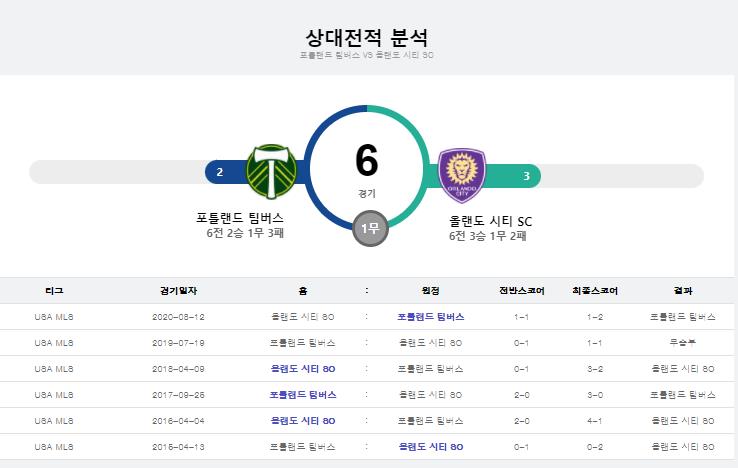Open the bold away team link in 2020-08-12 row

point(431,317)
